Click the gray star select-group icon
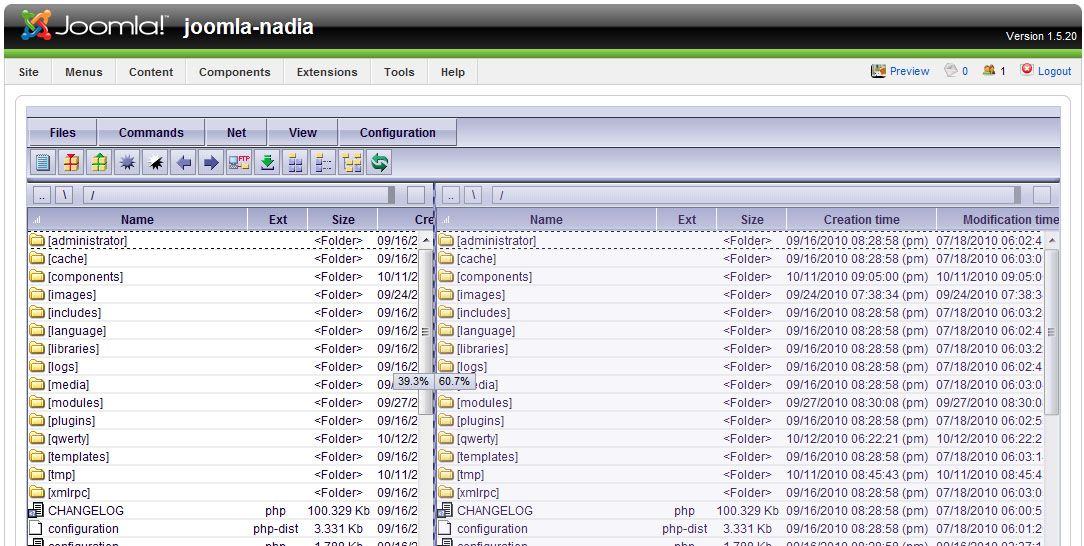 tap(127, 163)
